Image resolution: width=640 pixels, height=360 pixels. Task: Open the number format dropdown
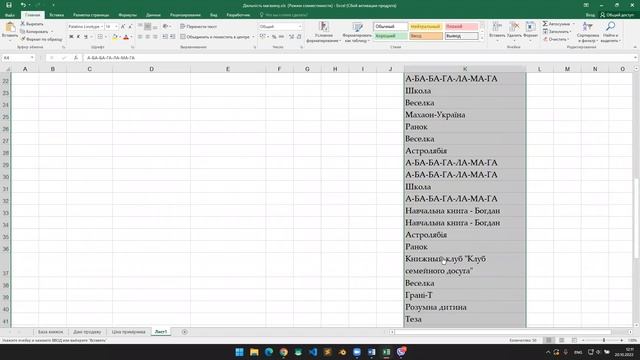300,27
